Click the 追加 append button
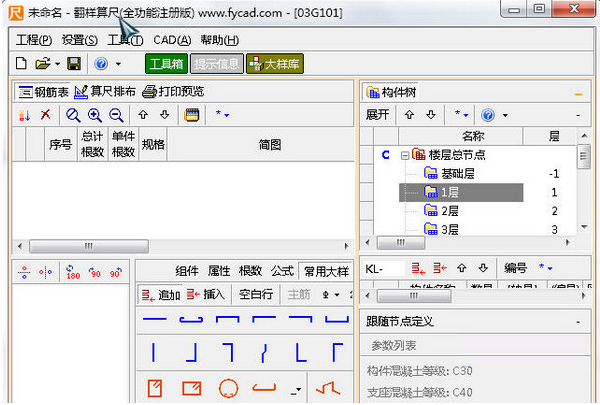600x405 pixels. pos(161,295)
